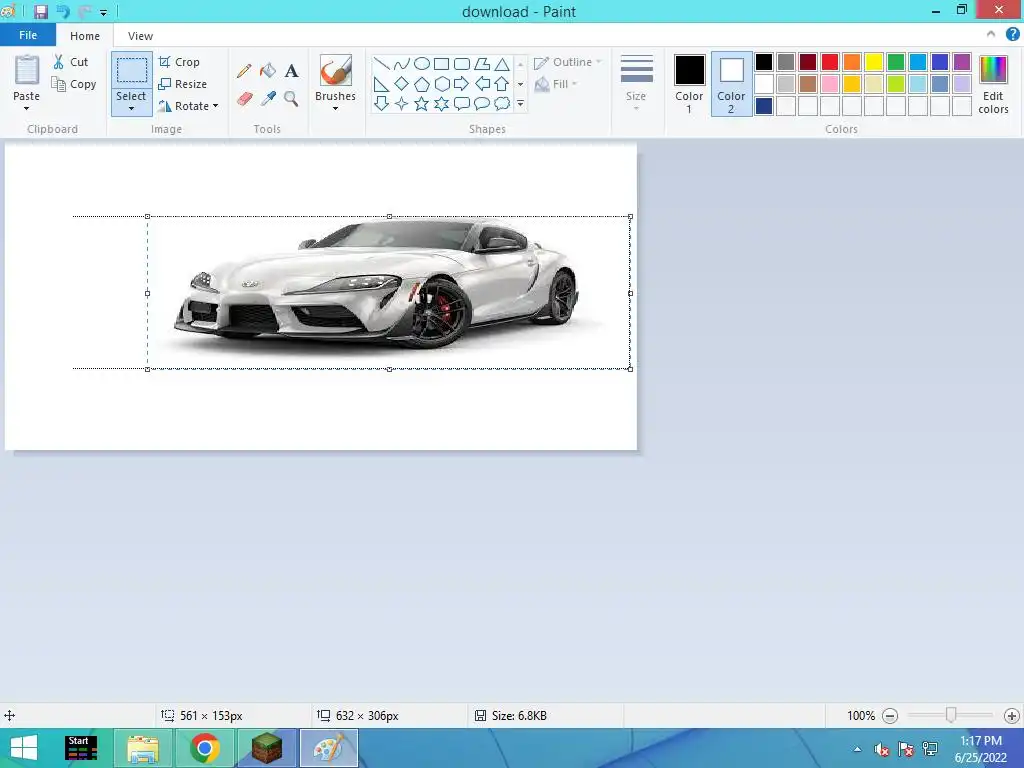Open the Rotate dropdown menu
1024x768 pixels.
216,106
